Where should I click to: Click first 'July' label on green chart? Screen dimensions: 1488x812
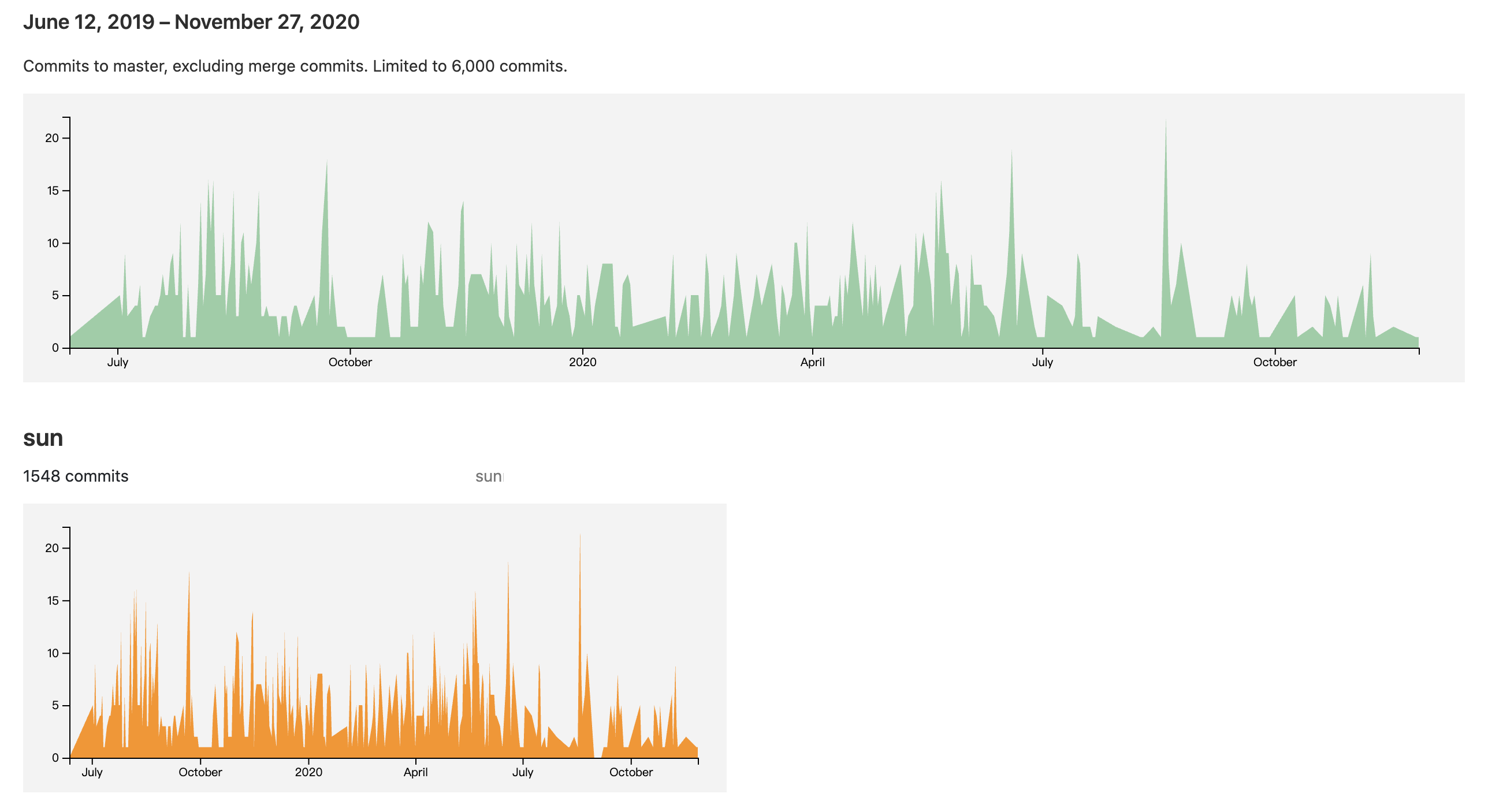[x=118, y=362]
